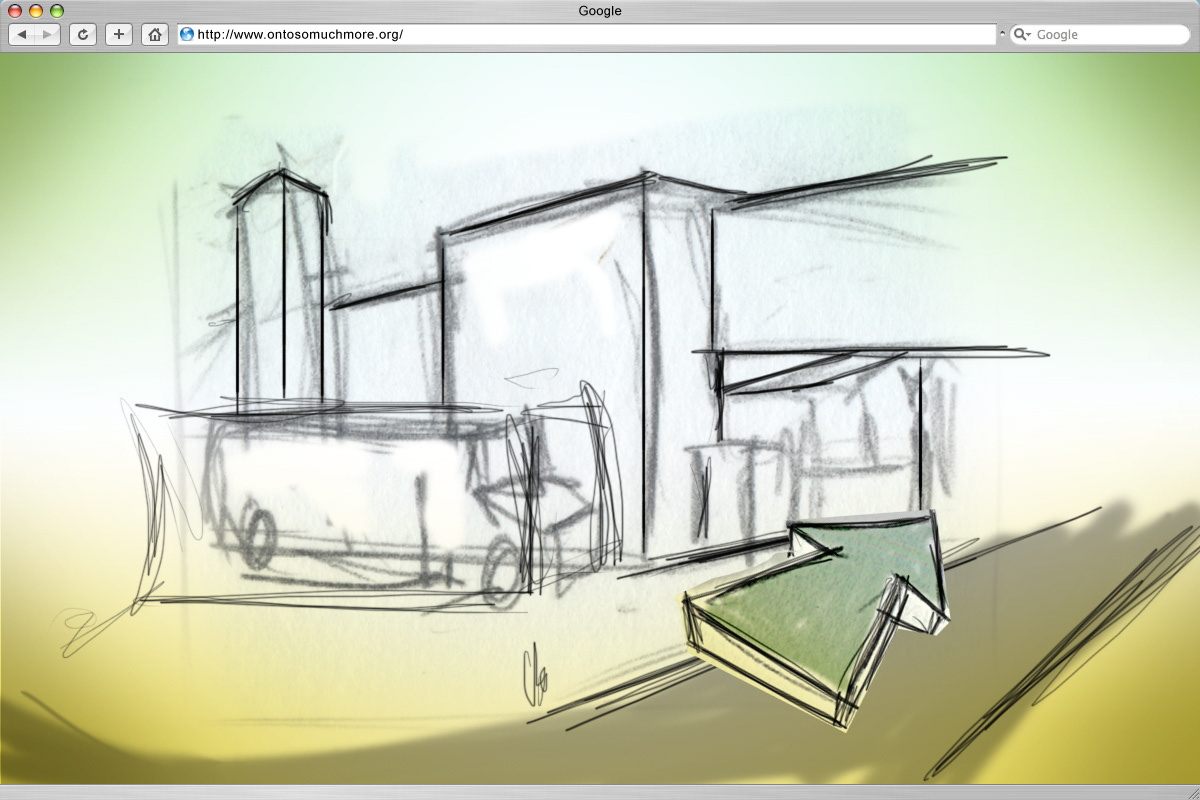Click into the Google search field
The width and height of the screenshot is (1200, 800).
(x=1100, y=35)
